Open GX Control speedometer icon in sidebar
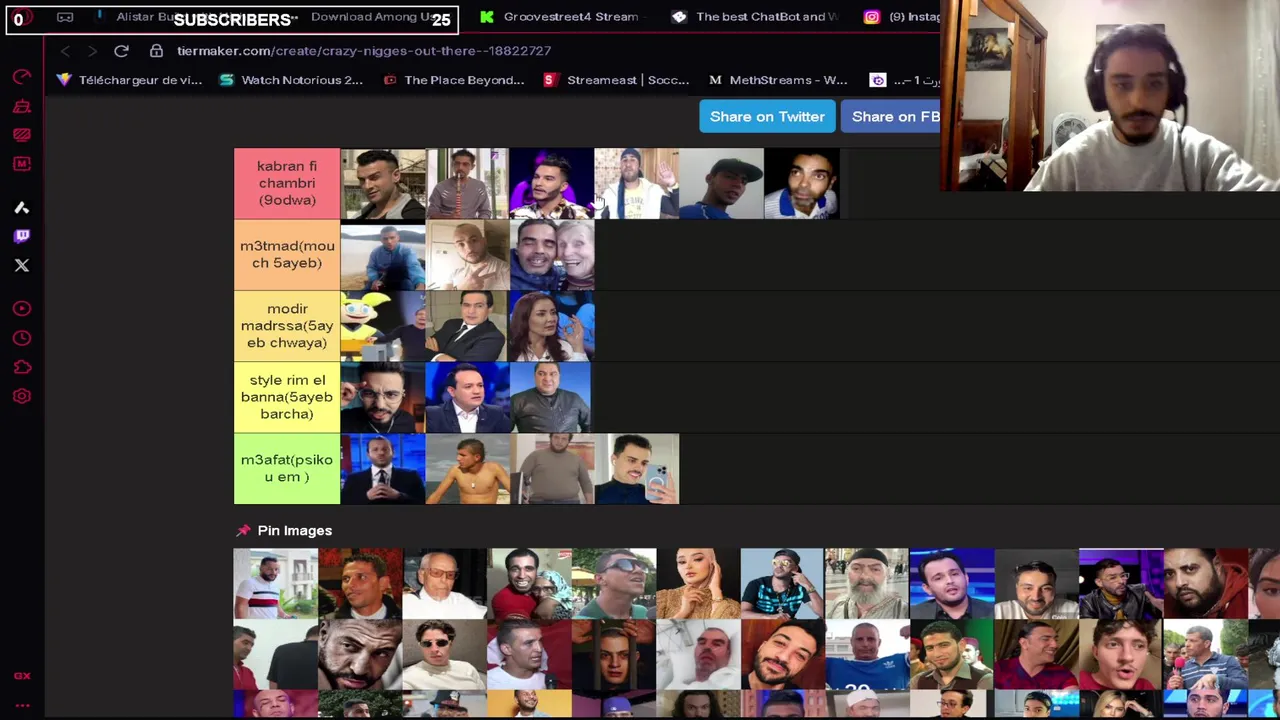This screenshot has height=720, width=1280. coord(22,77)
